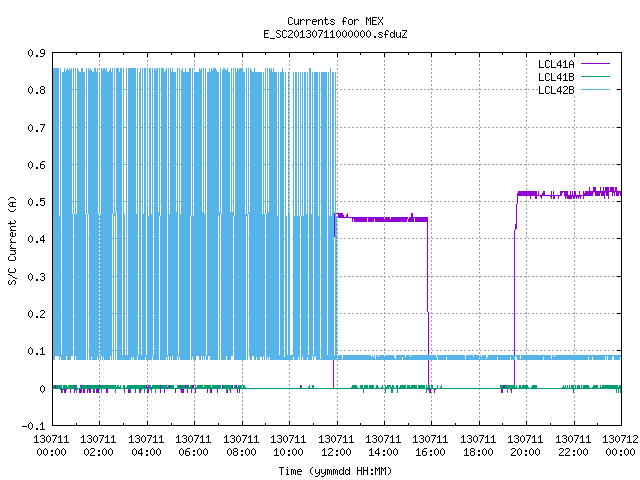640x480 pixels.
Task: Click the 'LCL41A' legend label
Action: (x=556, y=64)
